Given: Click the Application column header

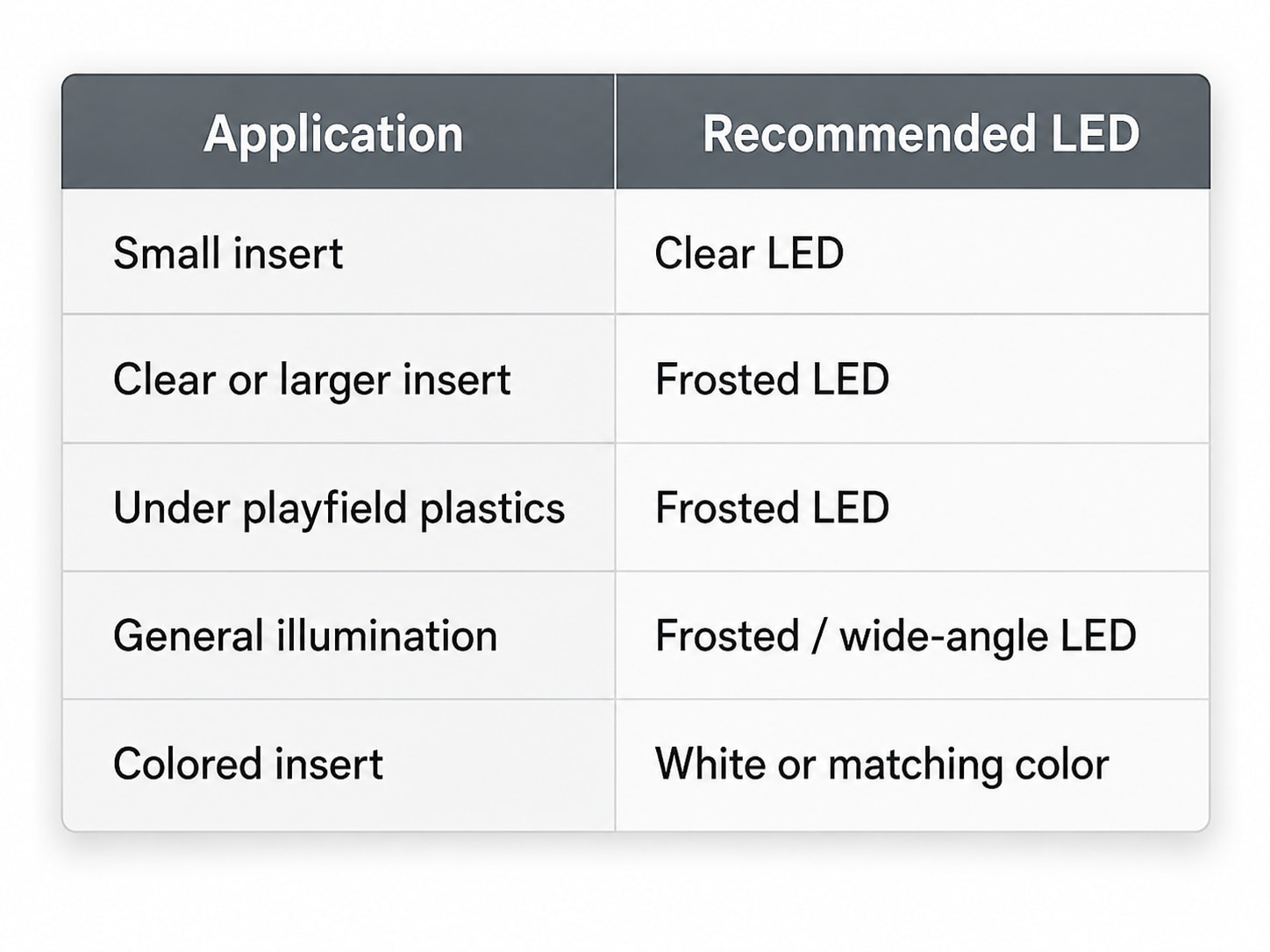Looking at the screenshot, I should (x=339, y=132).
